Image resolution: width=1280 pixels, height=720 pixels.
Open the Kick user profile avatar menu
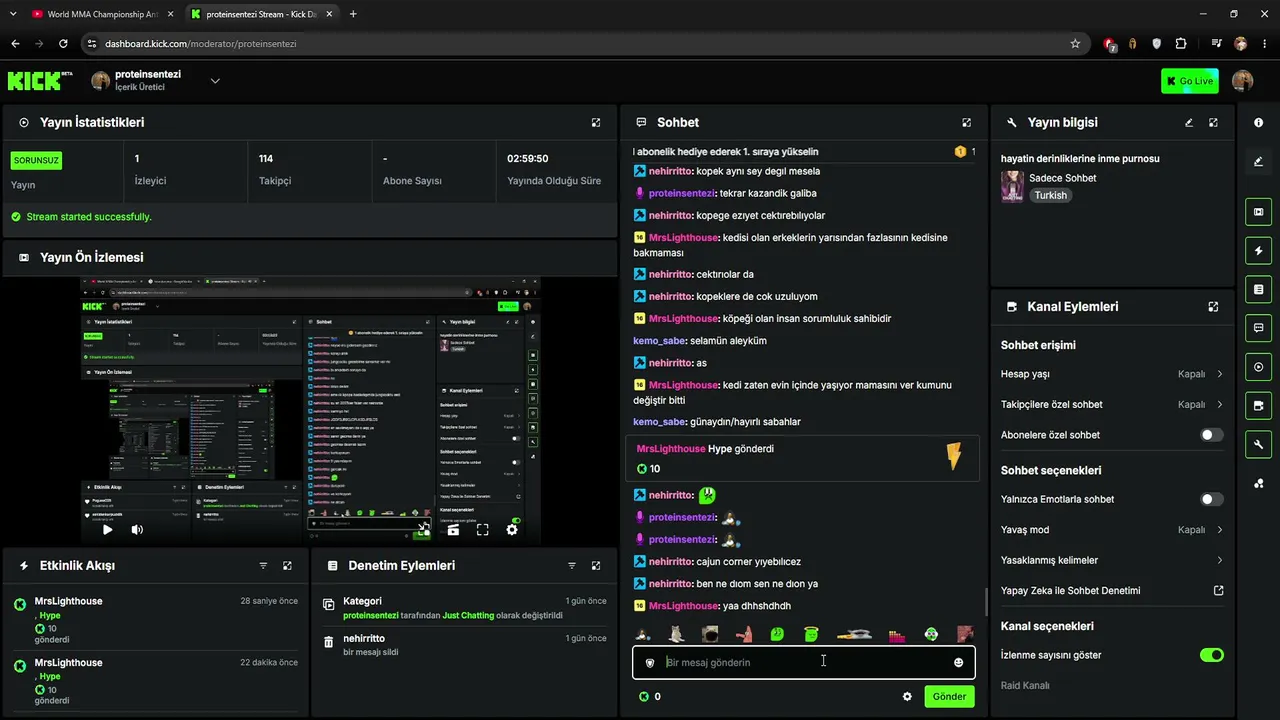click(1243, 81)
